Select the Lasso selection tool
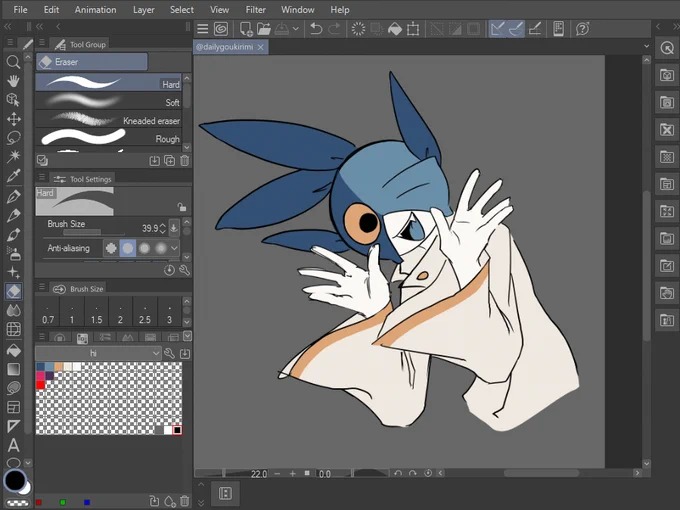The image size is (680, 510). [13, 138]
